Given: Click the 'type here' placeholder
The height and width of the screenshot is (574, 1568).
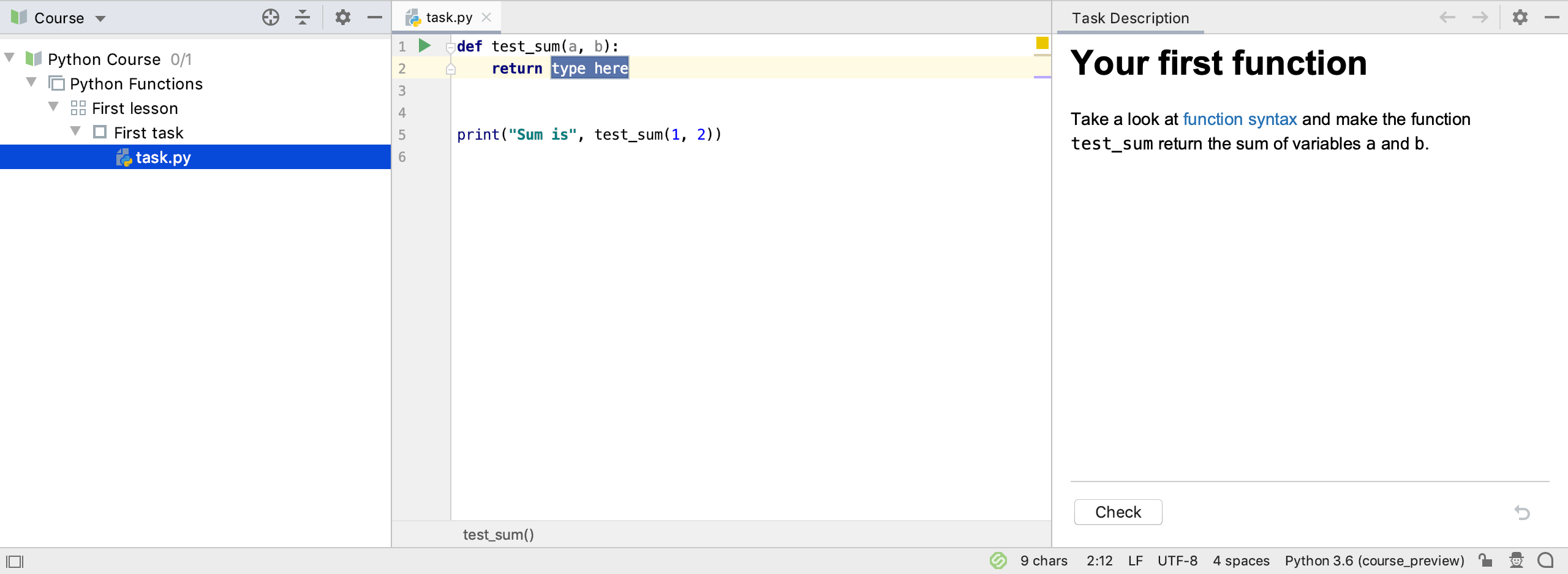Looking at the screenshot, I should [589, 68].
